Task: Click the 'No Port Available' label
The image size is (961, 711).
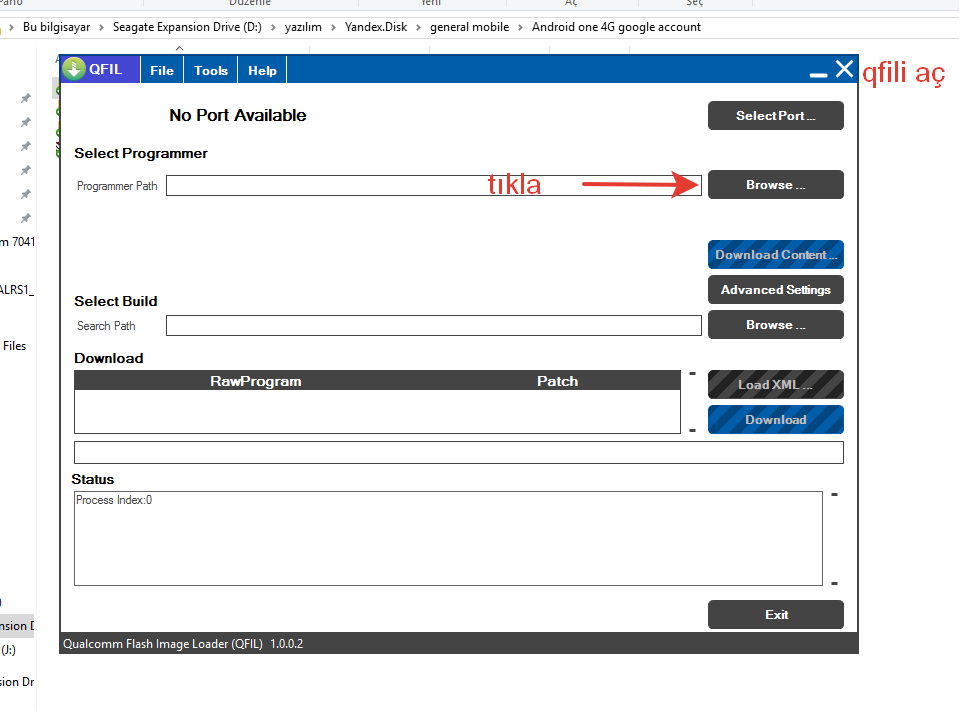Action: tap(238, 115)
